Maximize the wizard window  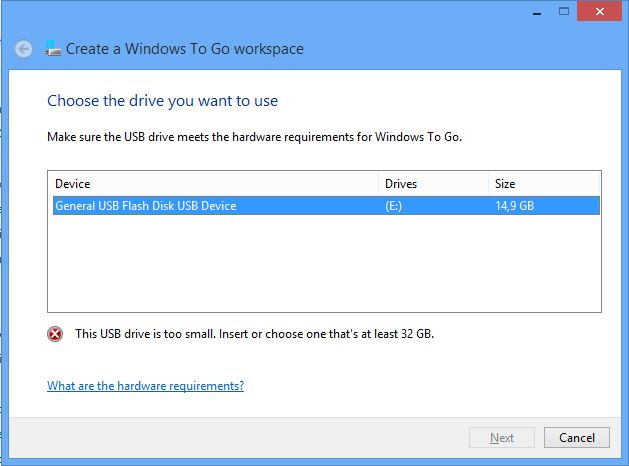pyautogui.click(x=564, y=11)
